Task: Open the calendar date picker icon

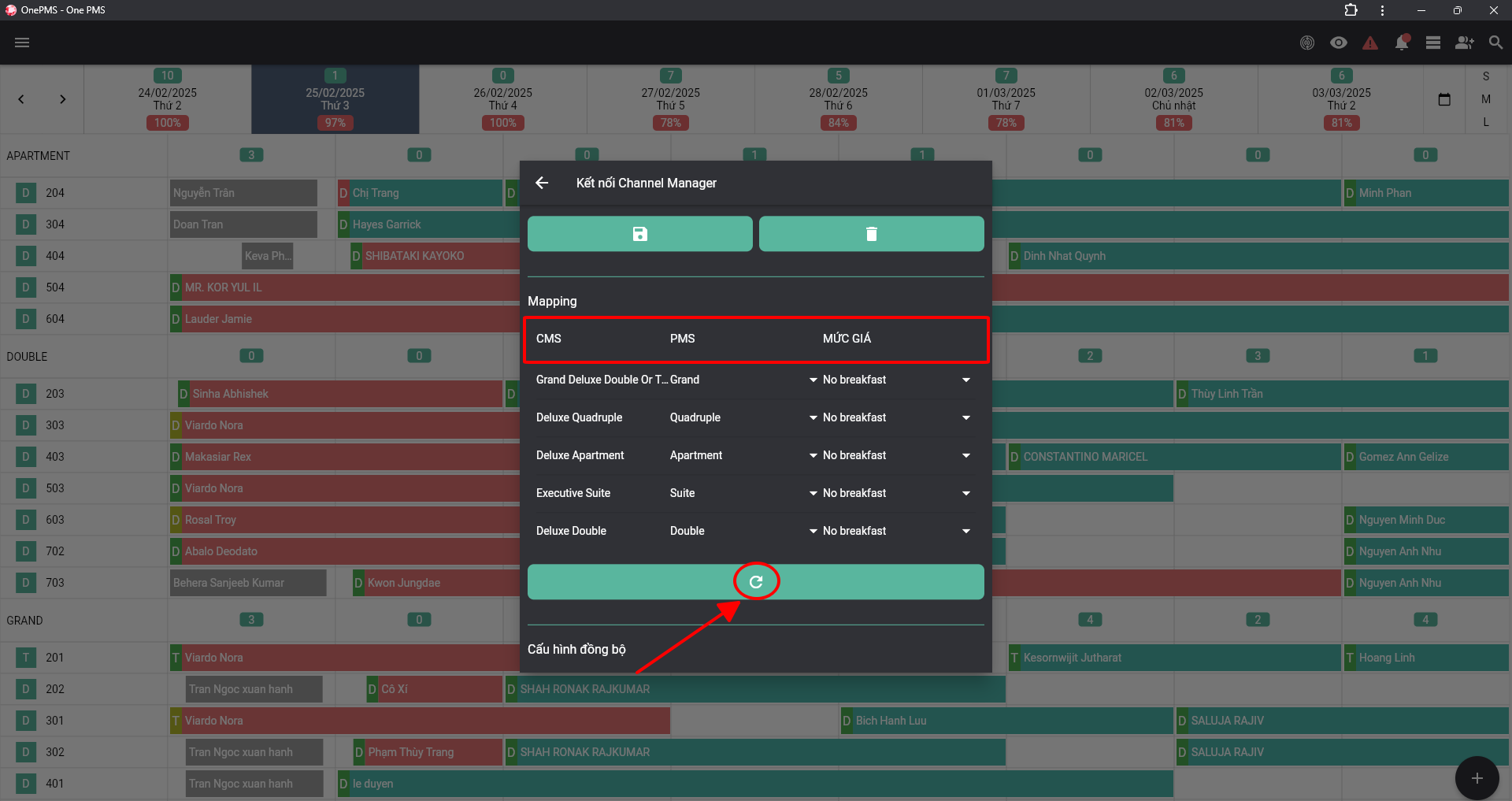Action: click(x=1444, y=99)
